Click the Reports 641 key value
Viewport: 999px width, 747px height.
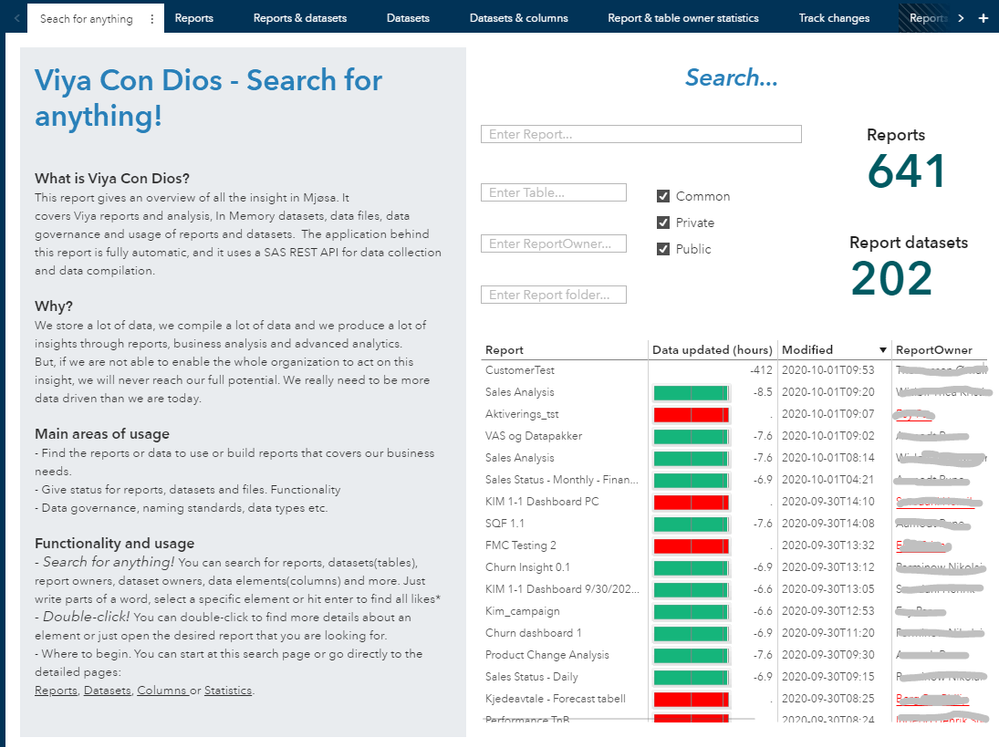click(906, 171)
